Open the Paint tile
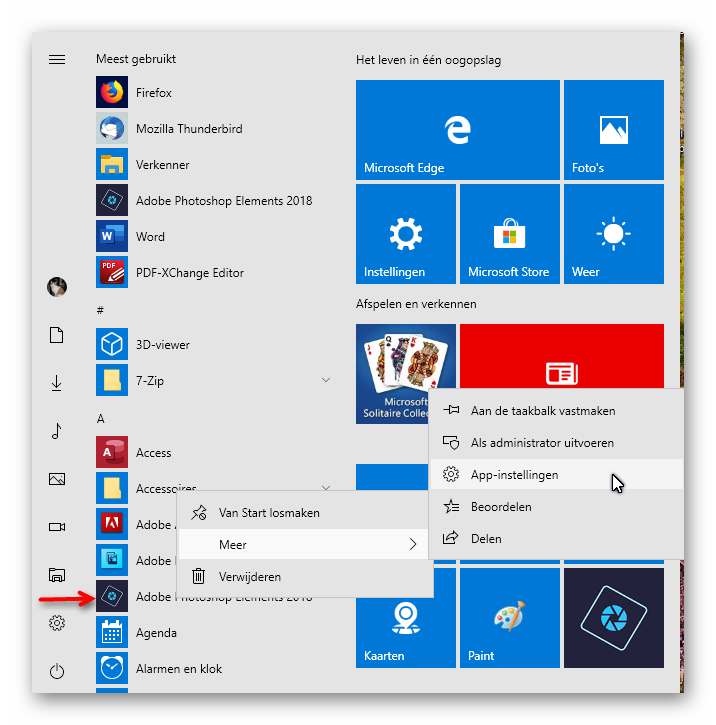 click(509, 617)
